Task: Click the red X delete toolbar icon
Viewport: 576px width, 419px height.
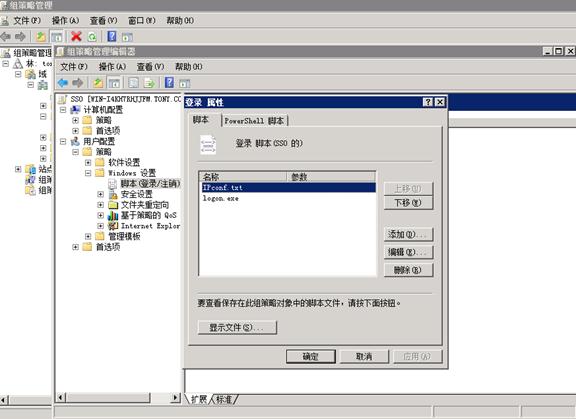Action: pos(76,36)
